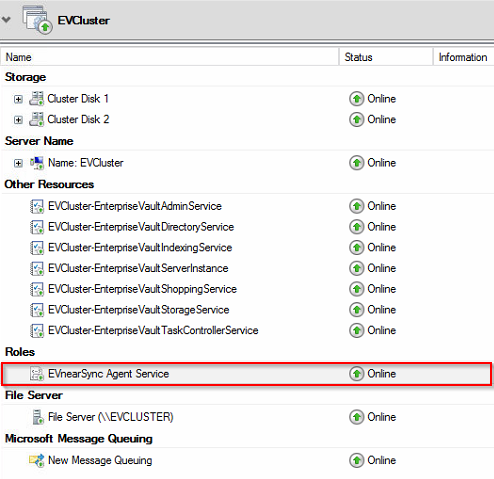Click the Other Resources group heading

tap(49, 184)
